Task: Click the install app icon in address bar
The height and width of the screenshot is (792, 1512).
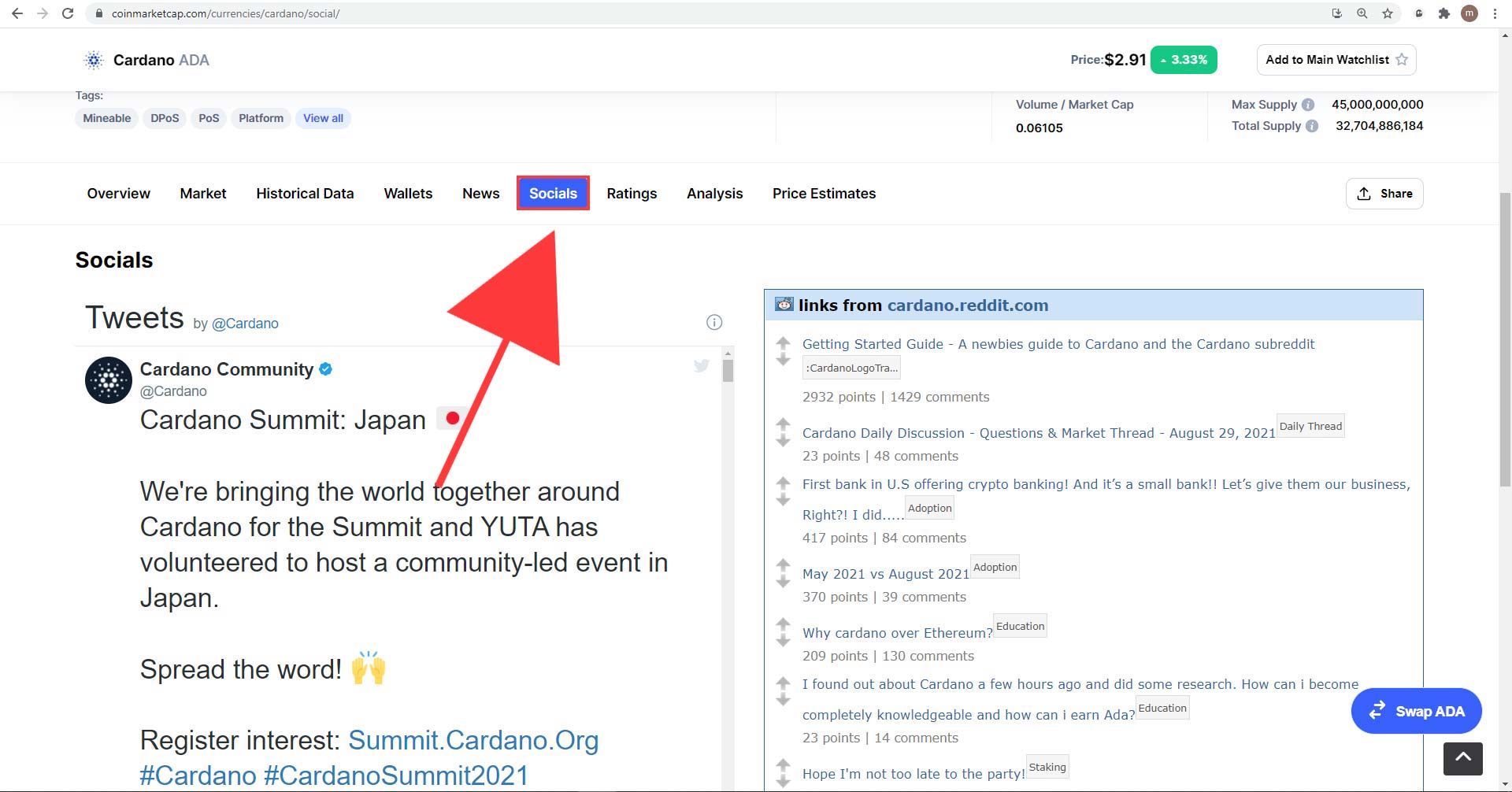Action: (1336, 13)
